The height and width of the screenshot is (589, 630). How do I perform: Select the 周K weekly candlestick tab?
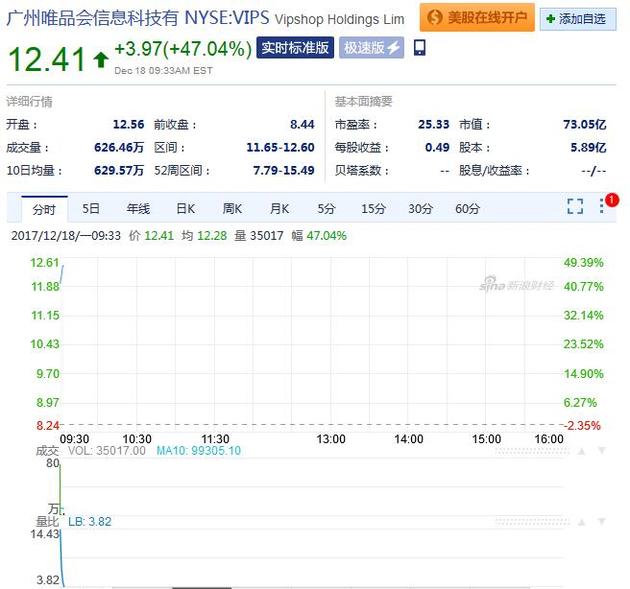click(x=232, y=209)
